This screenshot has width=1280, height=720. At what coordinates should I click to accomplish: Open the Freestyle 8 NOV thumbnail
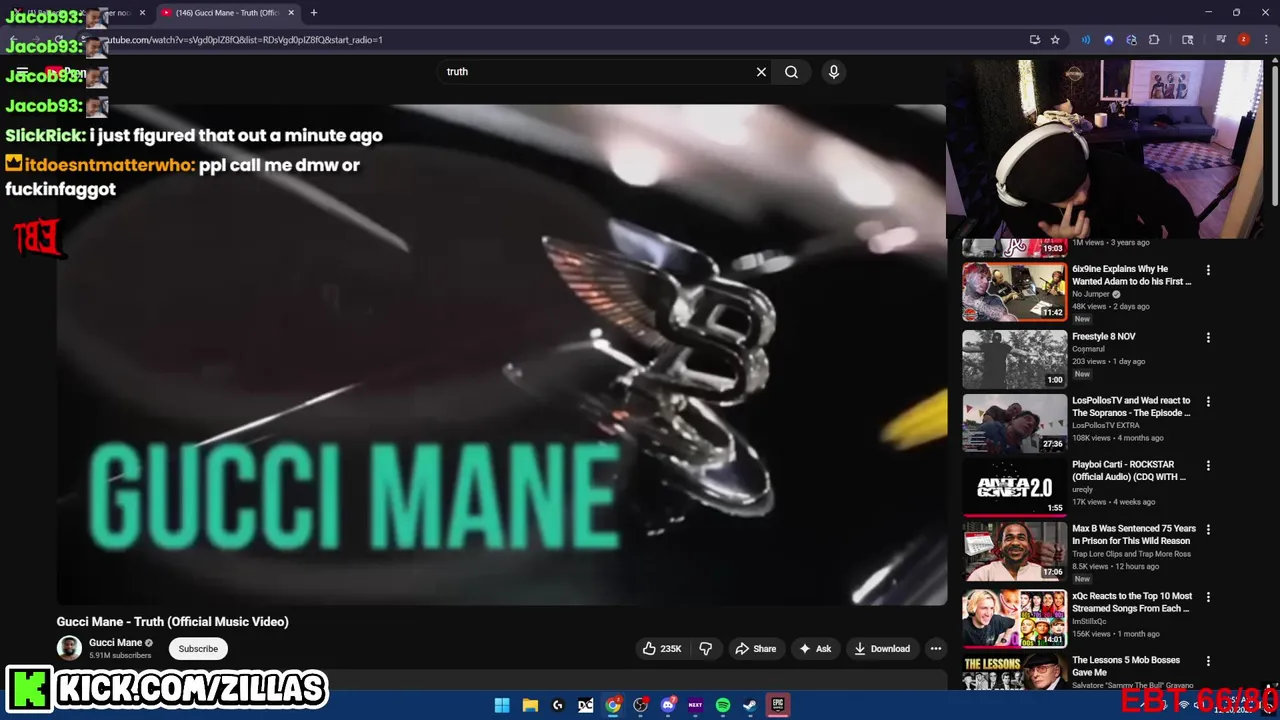(x=1015, y=359)
